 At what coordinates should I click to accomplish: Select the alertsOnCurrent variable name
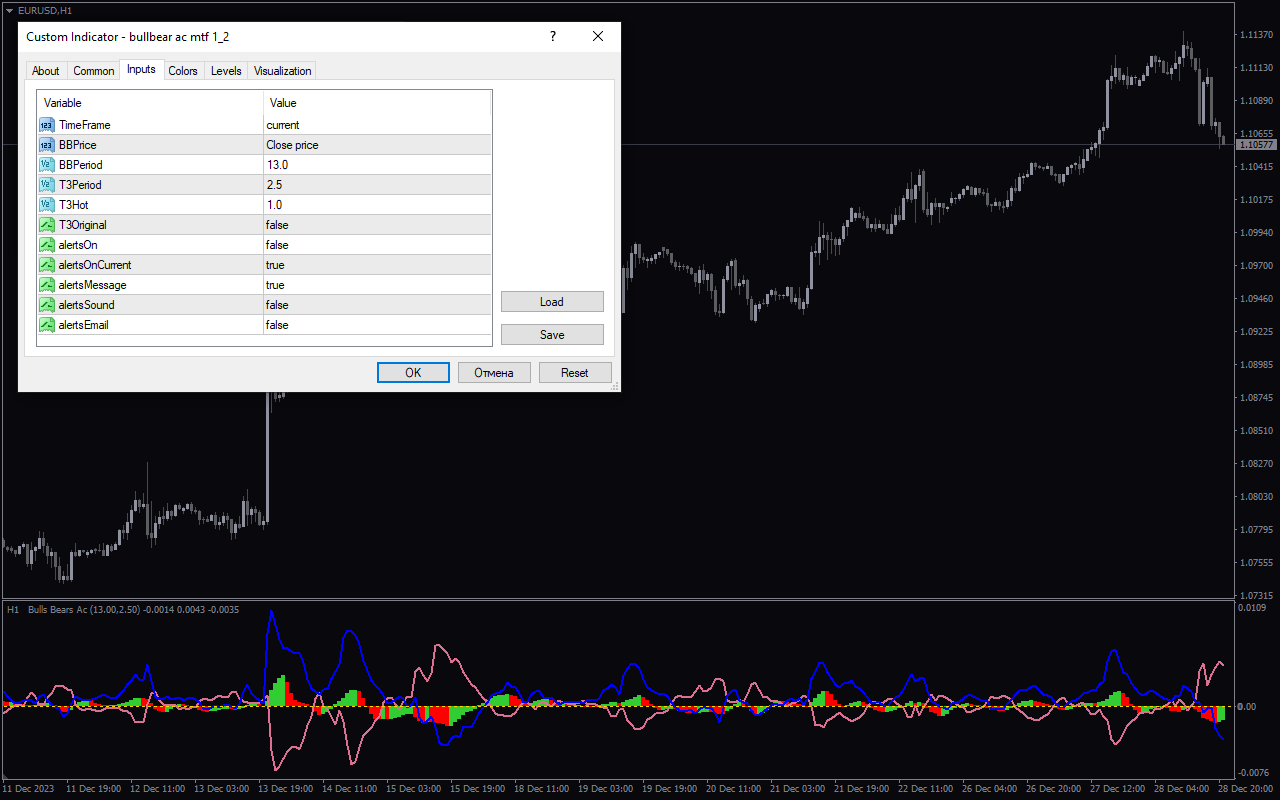click(x=95, y=265)
